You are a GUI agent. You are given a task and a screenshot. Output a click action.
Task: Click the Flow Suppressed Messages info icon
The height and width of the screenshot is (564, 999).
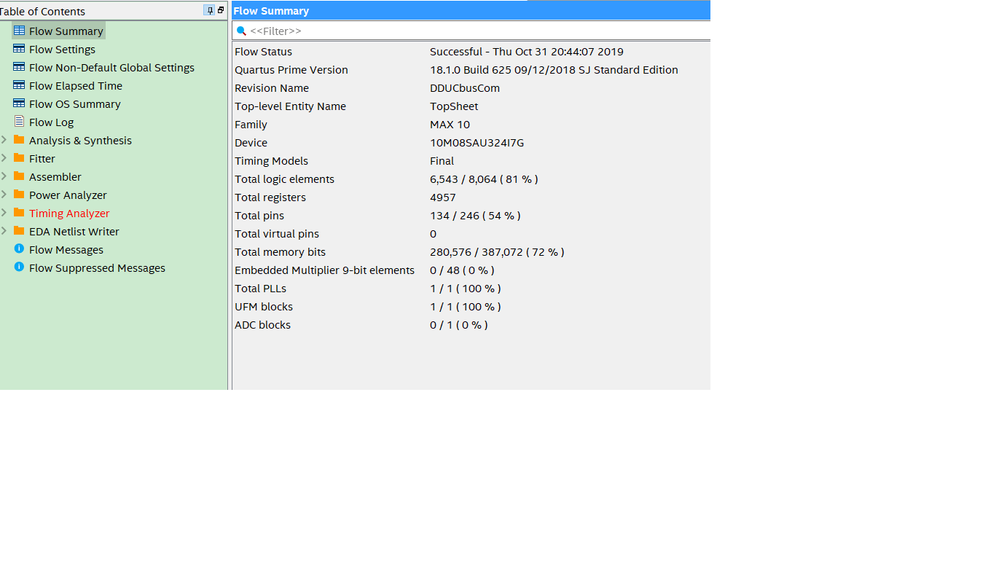pos(19,267)
